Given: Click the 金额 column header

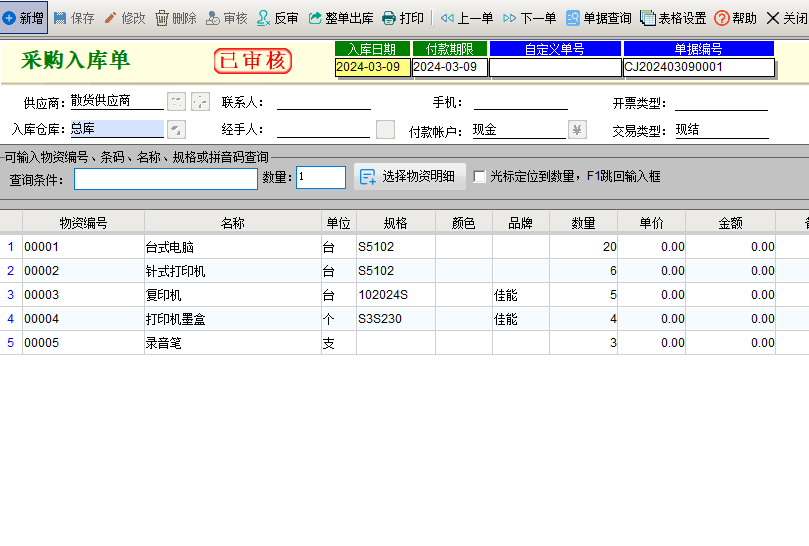Looking at the screenshot, I should (x=731, y=223).
